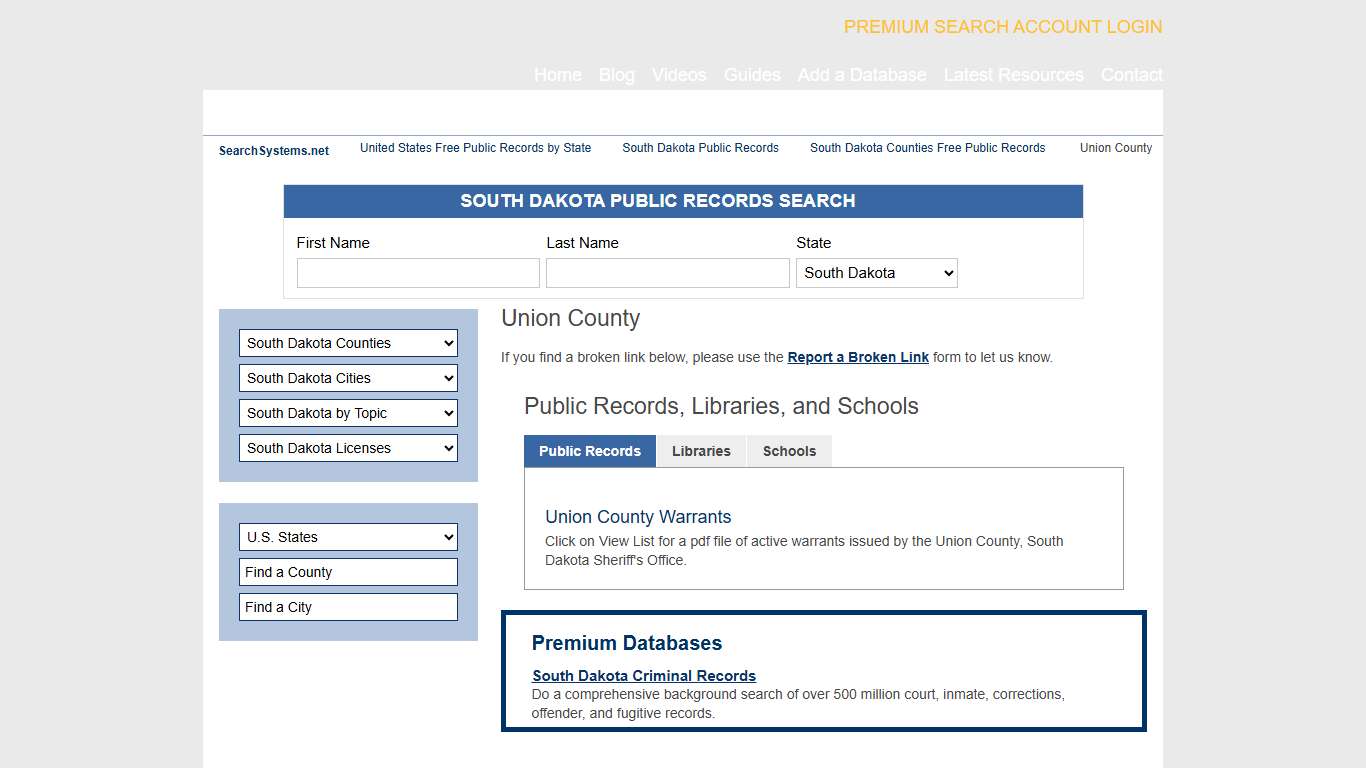Open Premium Search Account Login

[1002, 27]
